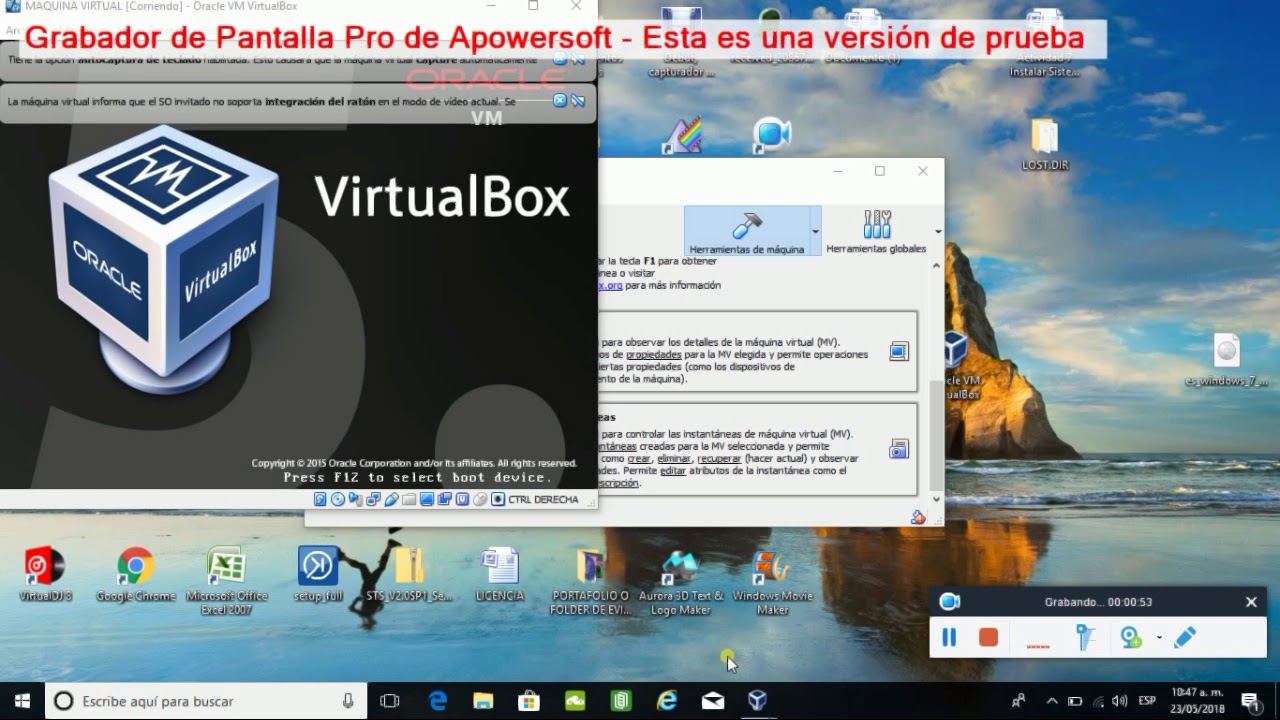1280x720 pixels.
Task: Click the mouse integration icon in VM status bar
Action: click(480, 499)
